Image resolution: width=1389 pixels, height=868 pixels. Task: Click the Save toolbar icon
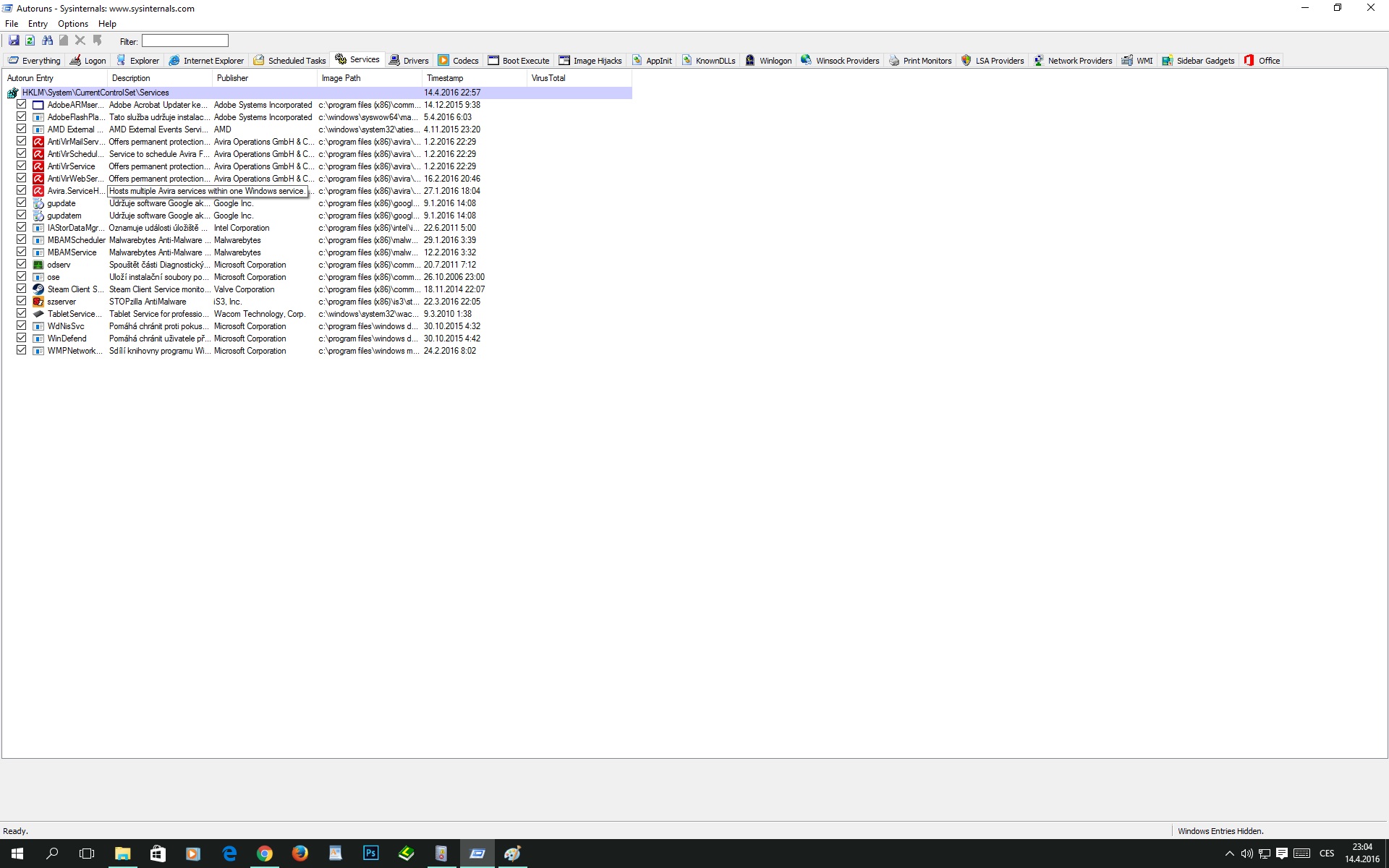click(14, 41)
